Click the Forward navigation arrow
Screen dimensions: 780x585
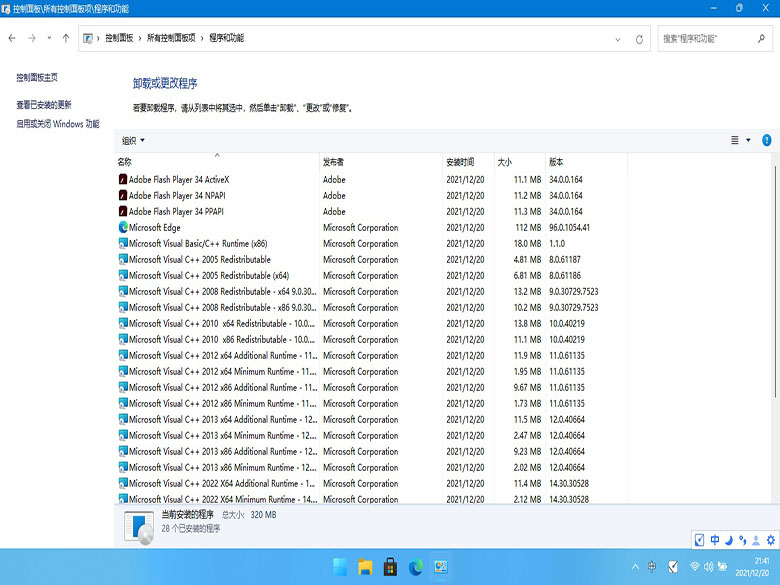coord(32,38)
